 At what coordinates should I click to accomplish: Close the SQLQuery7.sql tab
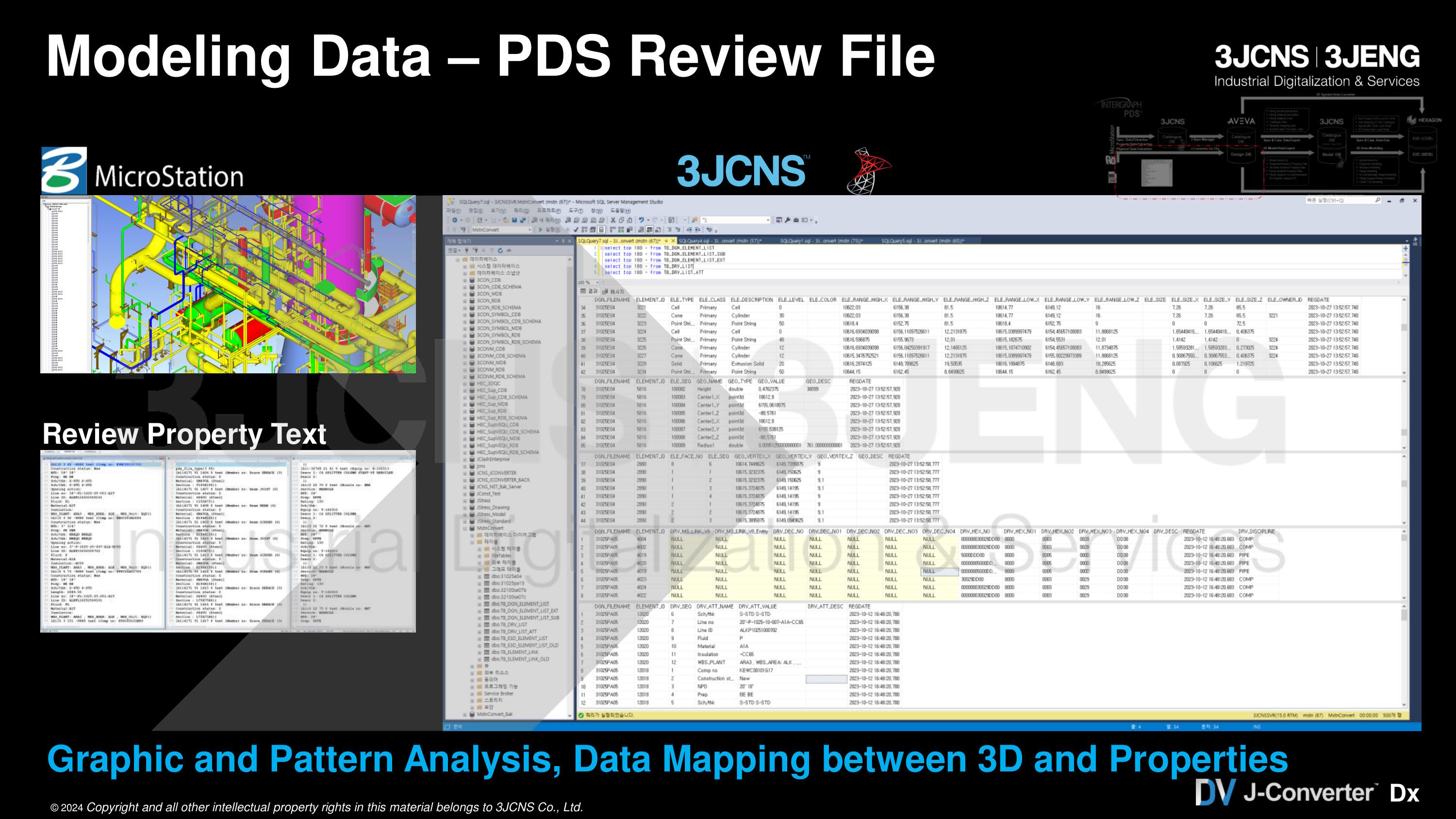point(673,241)
